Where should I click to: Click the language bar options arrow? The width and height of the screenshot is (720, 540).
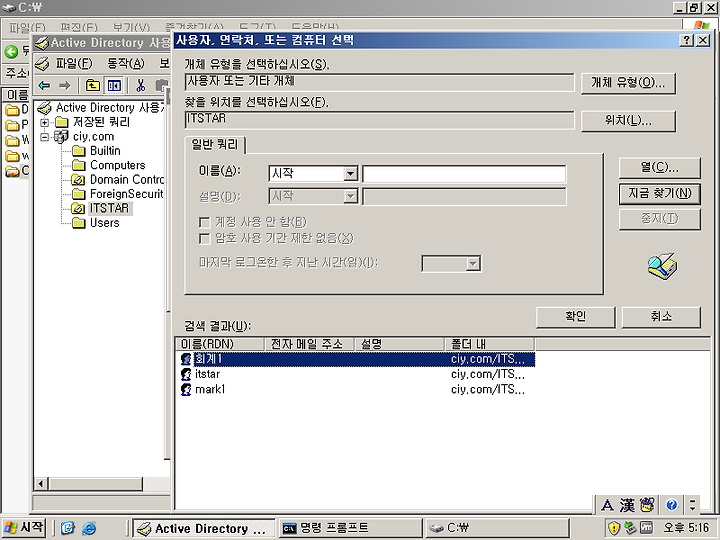point(692,505)
